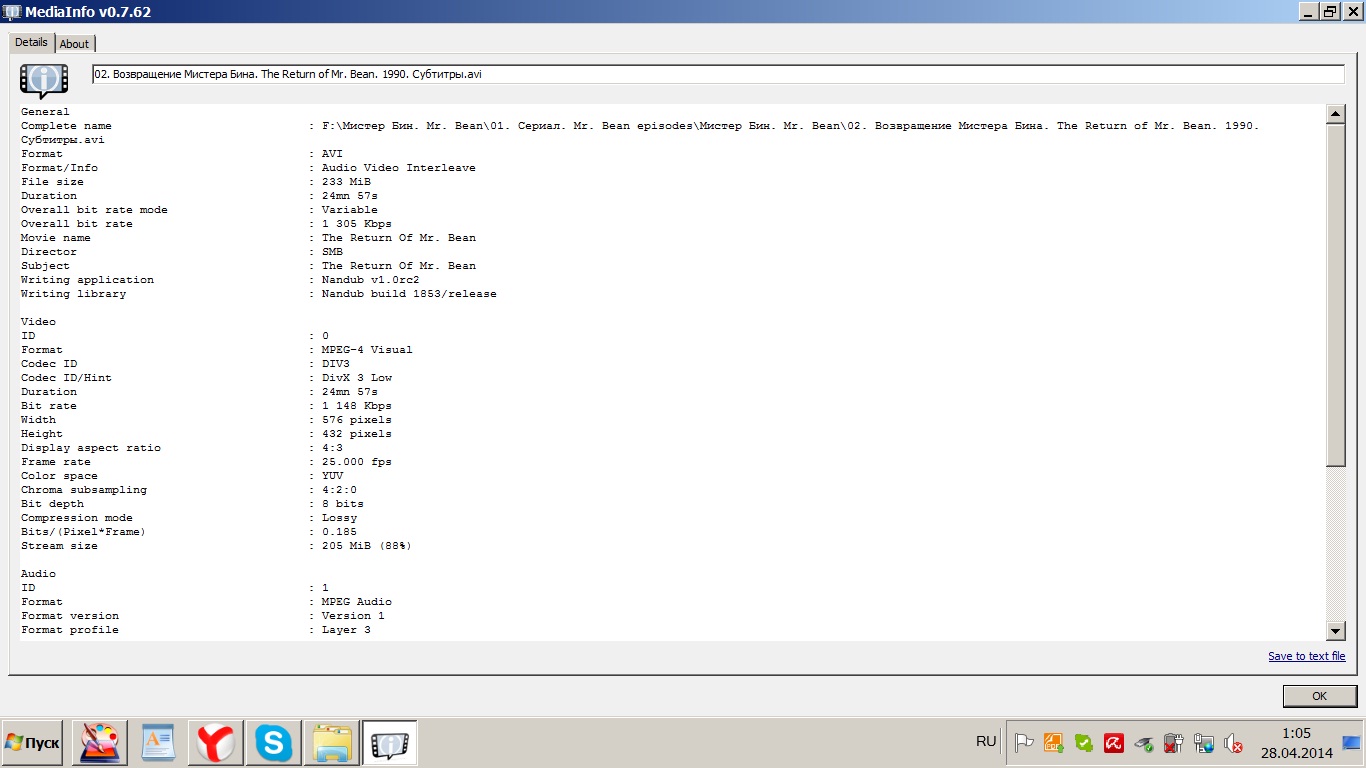Open the orange PDF tray icon
1366x768 pixels.
click(x=1054, y=743)
